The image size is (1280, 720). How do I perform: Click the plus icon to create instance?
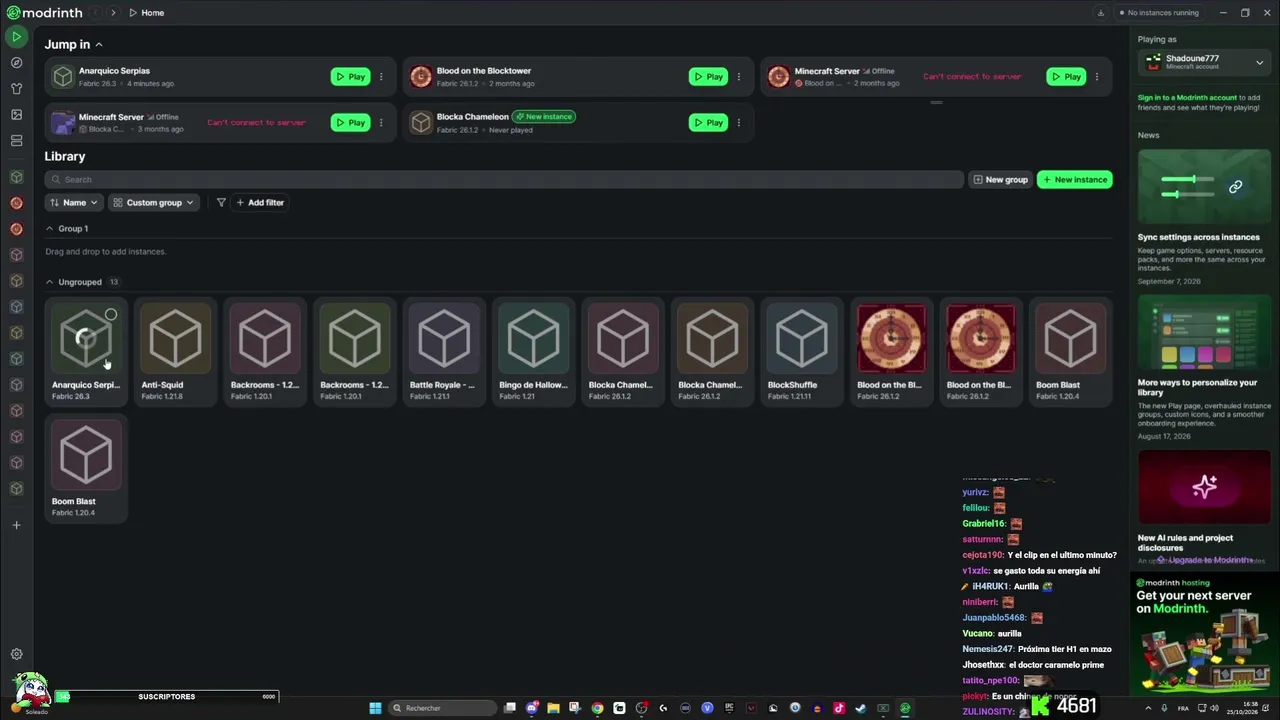pos(16,525)
